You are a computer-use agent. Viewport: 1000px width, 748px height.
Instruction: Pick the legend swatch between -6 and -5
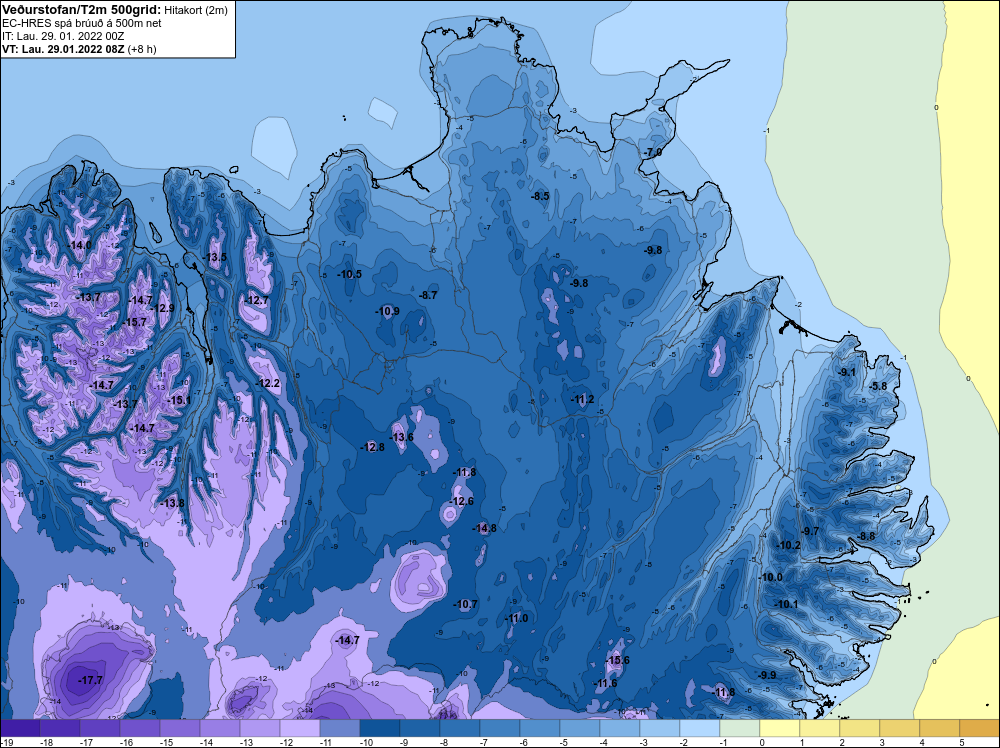tap(540, 728)
